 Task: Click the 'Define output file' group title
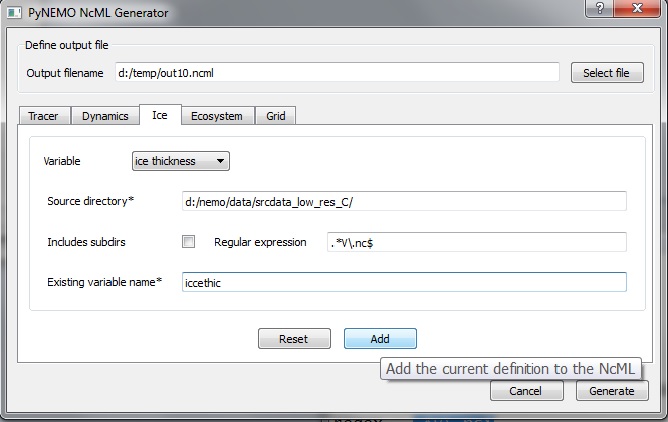coord(67,45)
